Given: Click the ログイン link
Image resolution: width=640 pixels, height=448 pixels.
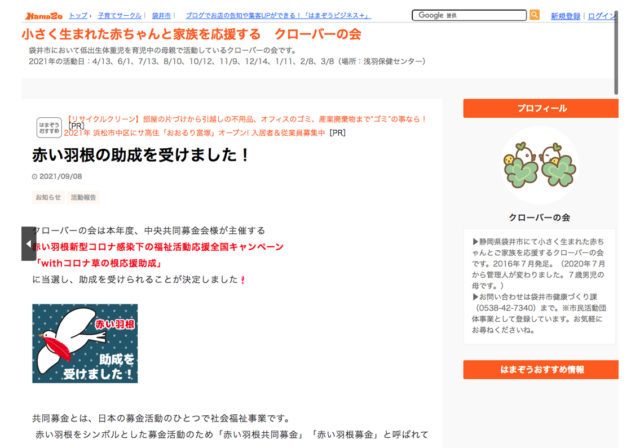Looking at the screenshot, I should coord(601,16).
